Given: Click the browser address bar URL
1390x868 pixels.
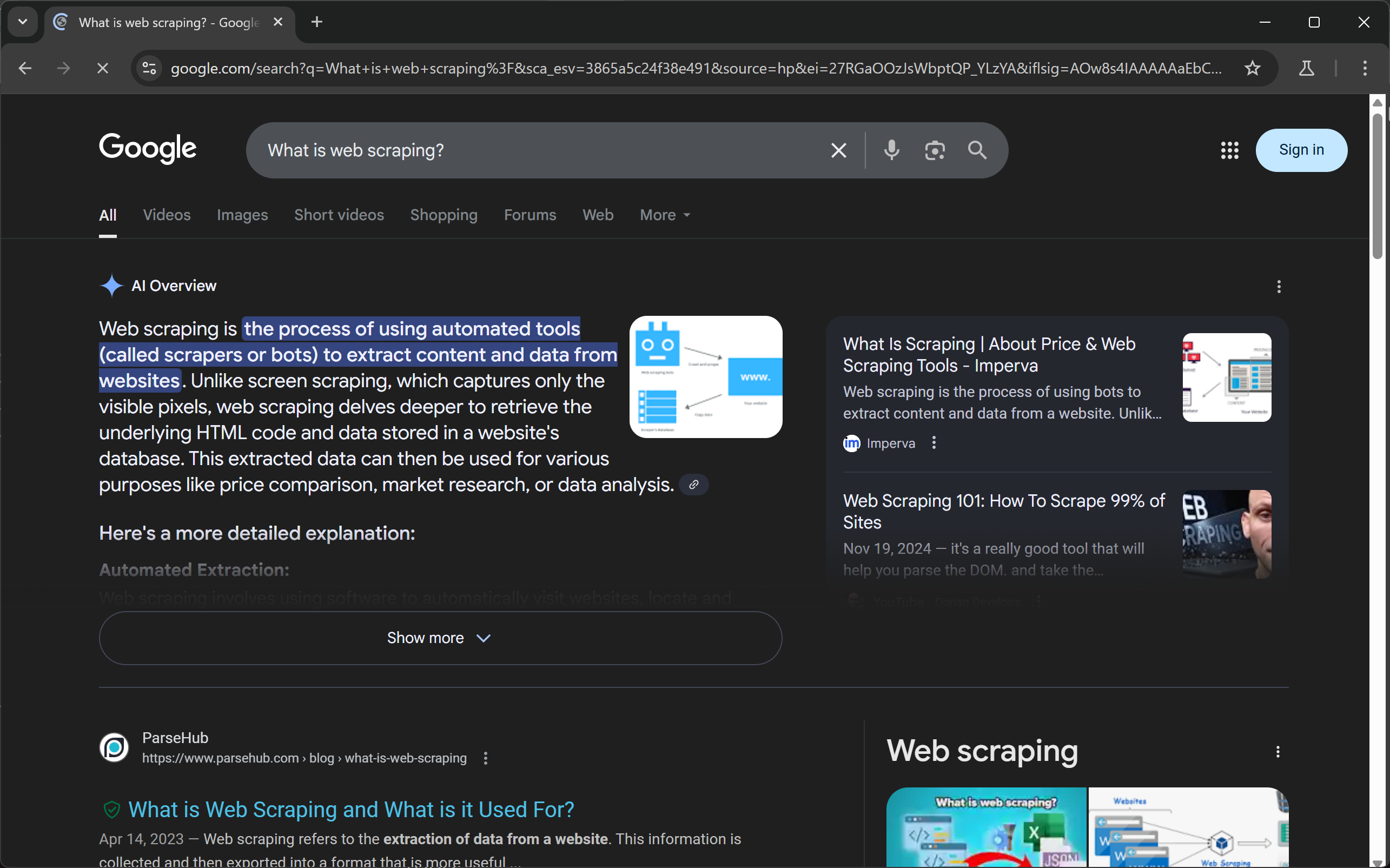Looking at the screenshot, I should (x=696, y=68).
